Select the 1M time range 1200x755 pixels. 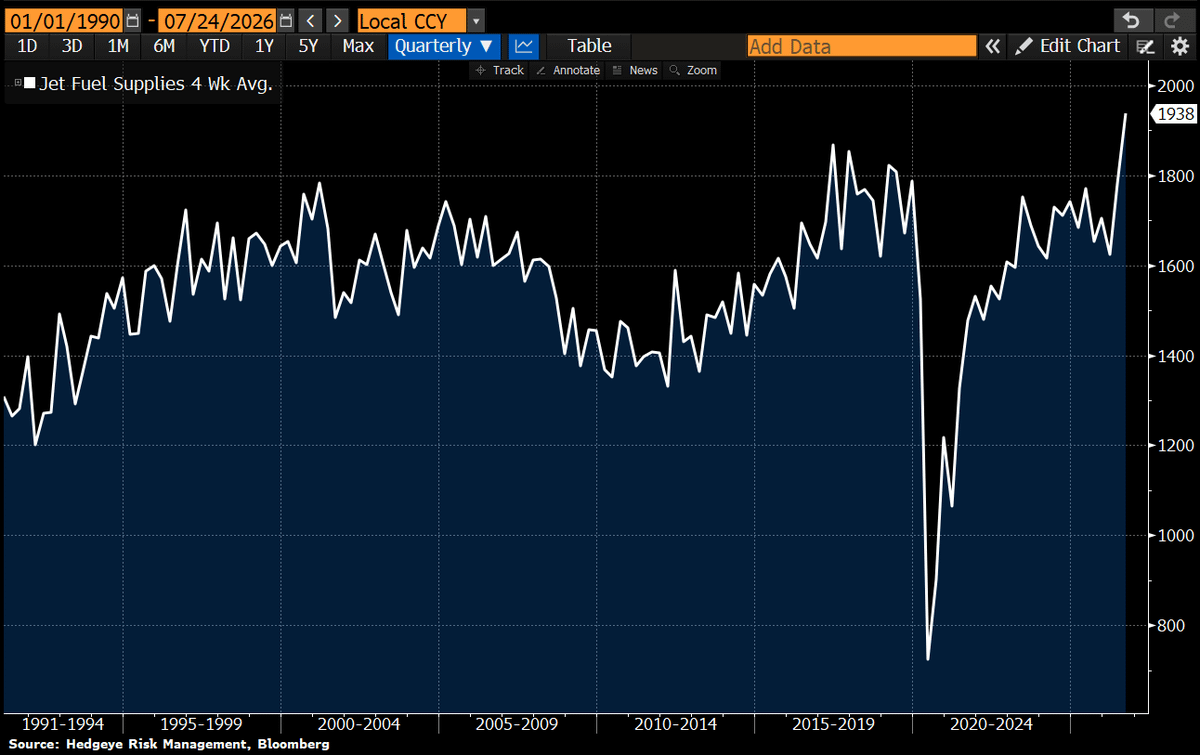pos(118,46)
